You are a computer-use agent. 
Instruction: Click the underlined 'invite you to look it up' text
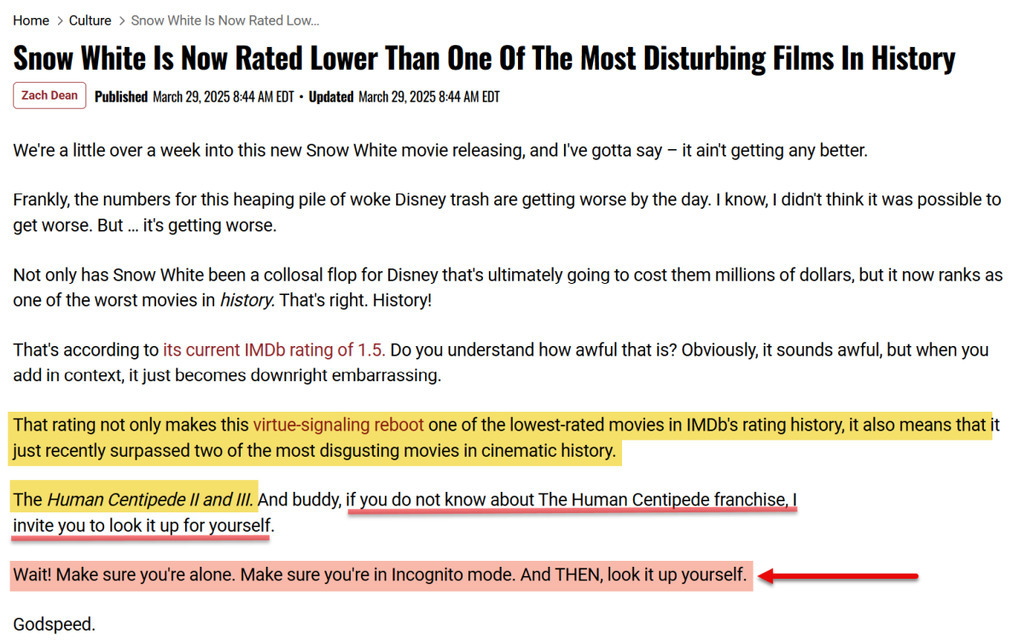click(142, 525)
